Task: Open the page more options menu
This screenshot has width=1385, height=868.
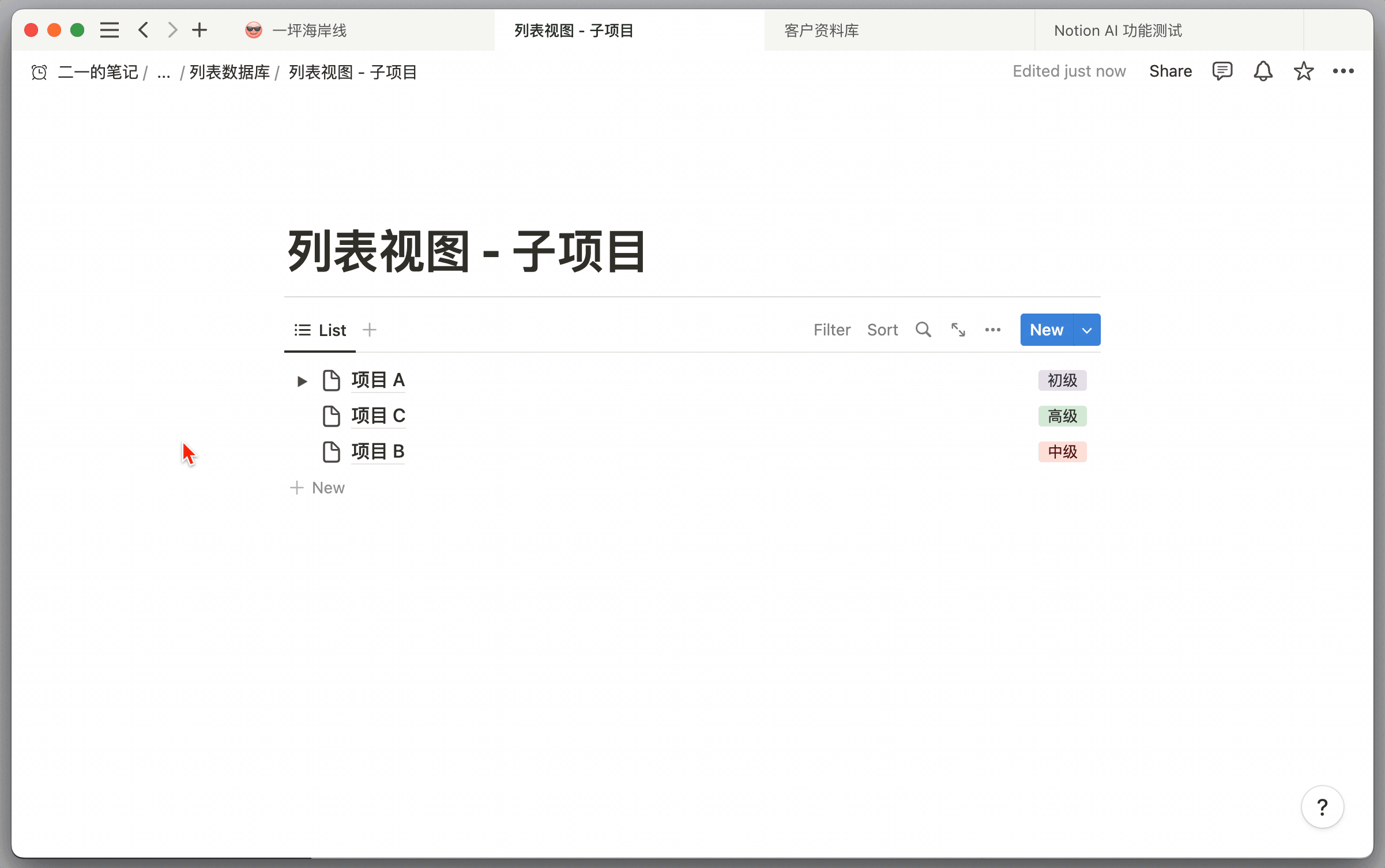Action: (1343, 71)
